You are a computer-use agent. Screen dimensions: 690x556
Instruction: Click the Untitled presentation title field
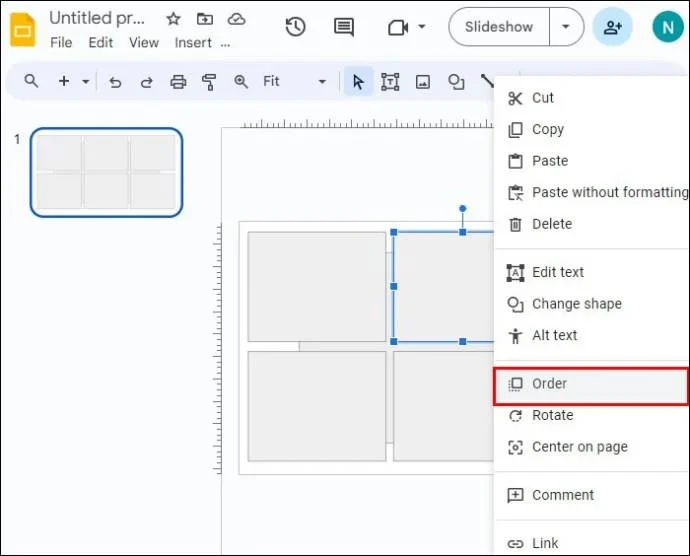97,18
